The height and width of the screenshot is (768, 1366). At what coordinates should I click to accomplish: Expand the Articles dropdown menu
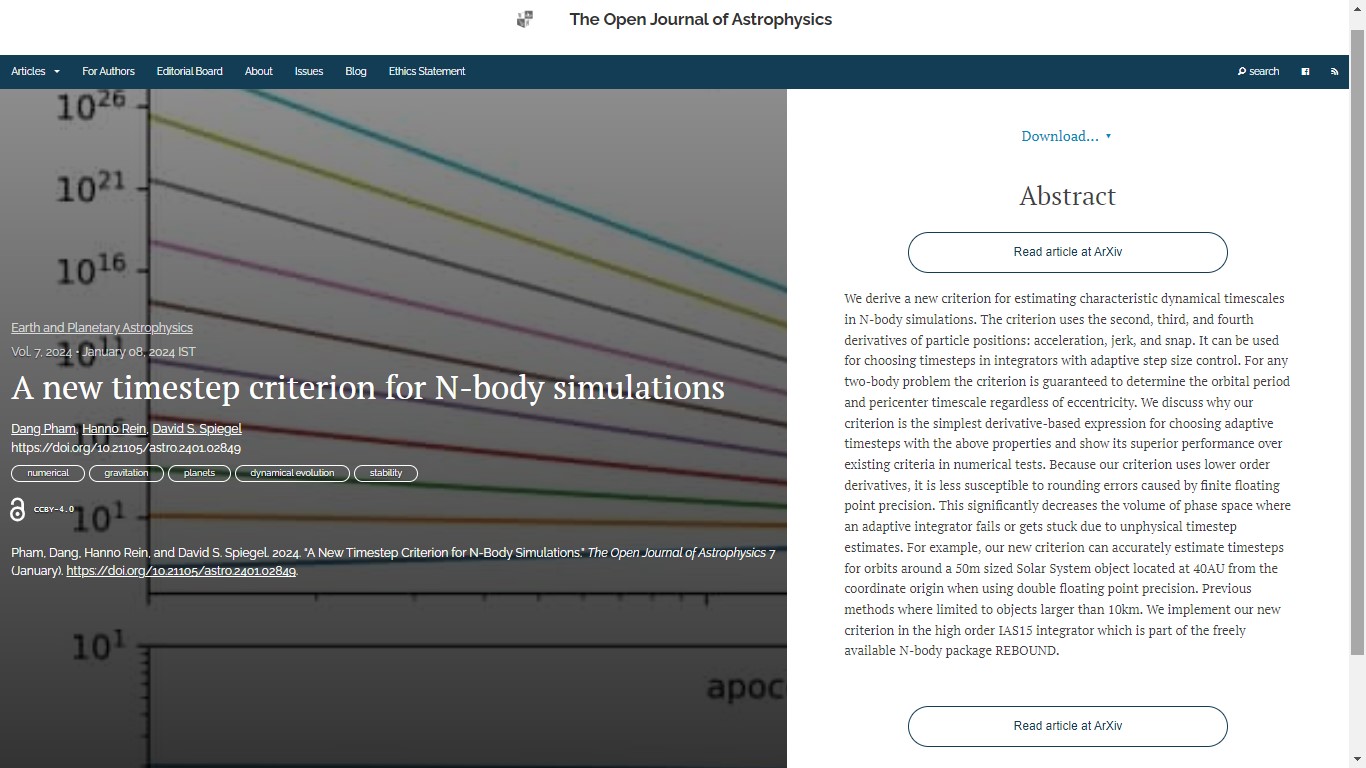(35, 72)
